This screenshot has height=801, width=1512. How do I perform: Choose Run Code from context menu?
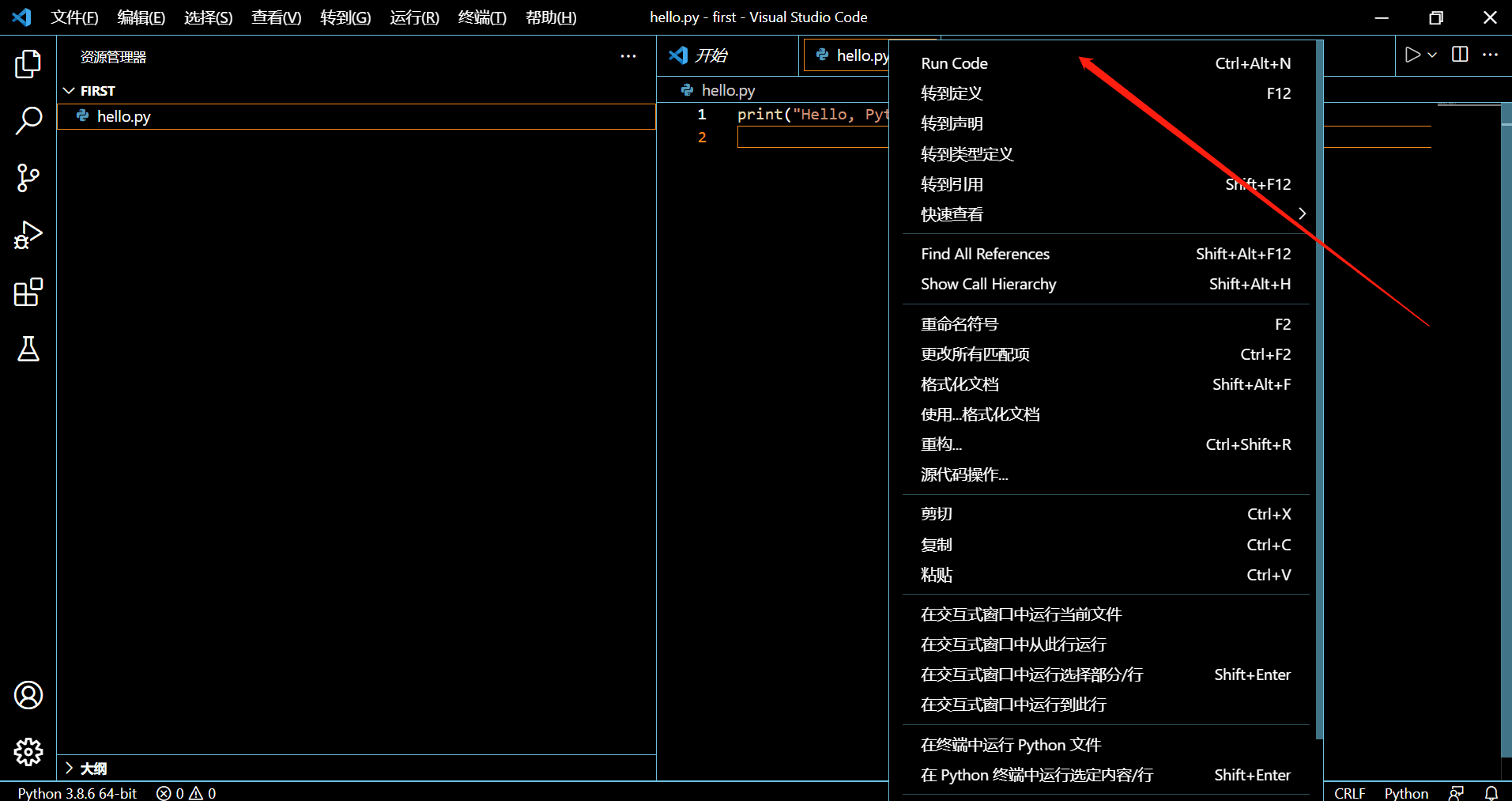point(1106,63)
